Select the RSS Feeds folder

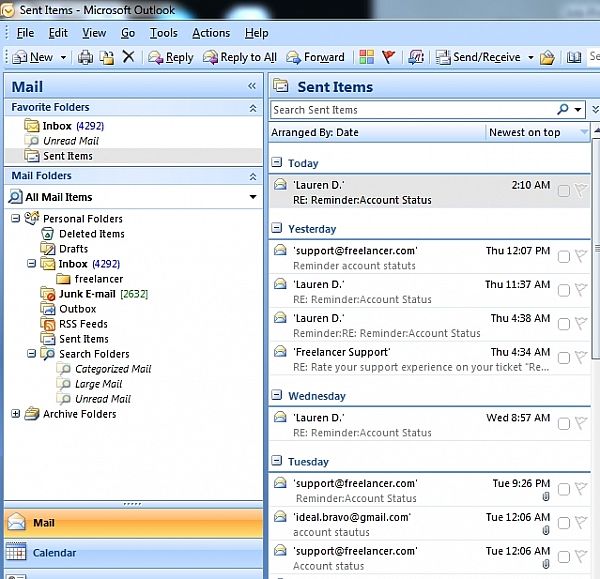point(83,324)
